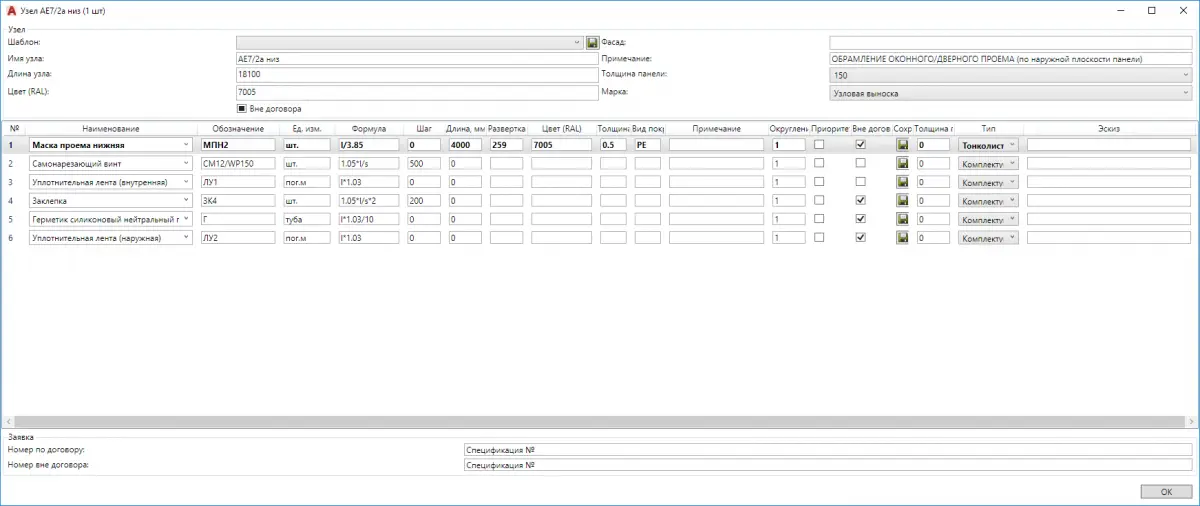
Task: Click the Длина cell with value 4000
Action: pyautogui.click(x=465, y=145)
